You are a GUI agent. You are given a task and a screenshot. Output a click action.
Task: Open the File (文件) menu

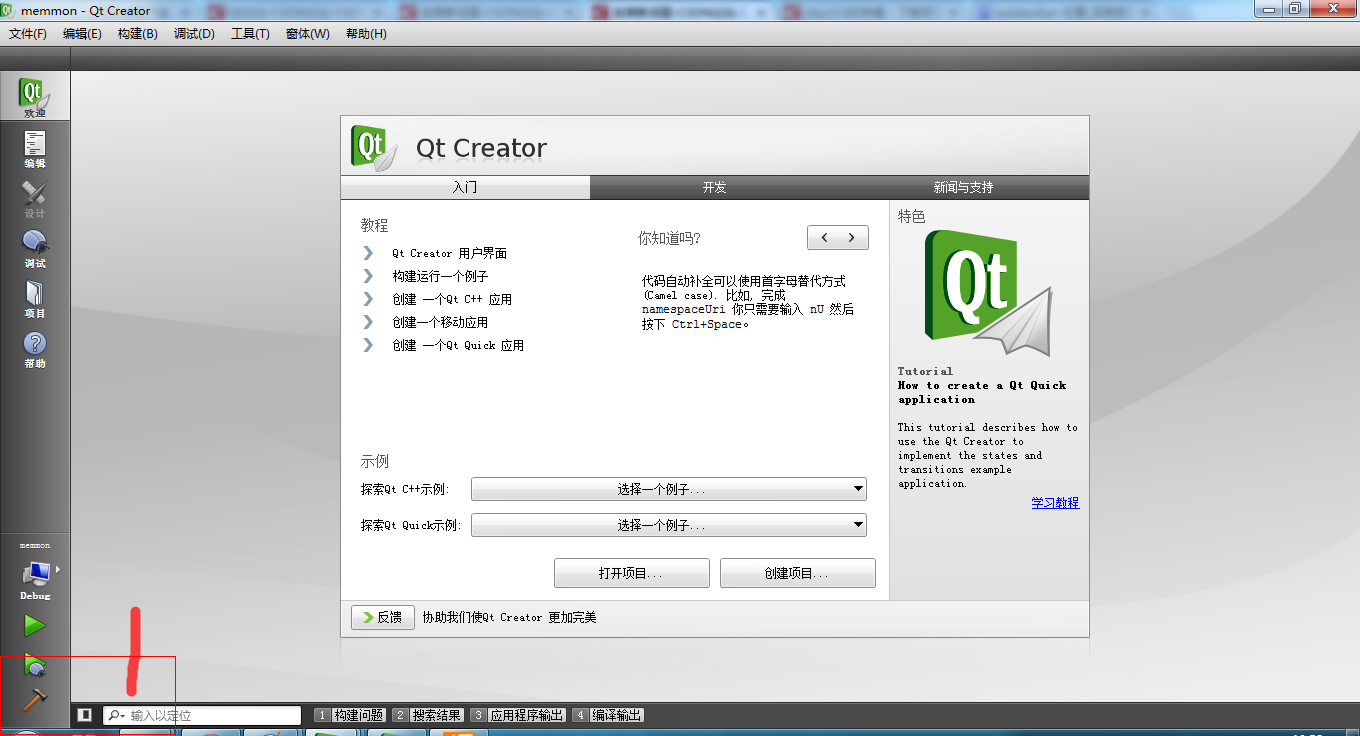(28, 34)
